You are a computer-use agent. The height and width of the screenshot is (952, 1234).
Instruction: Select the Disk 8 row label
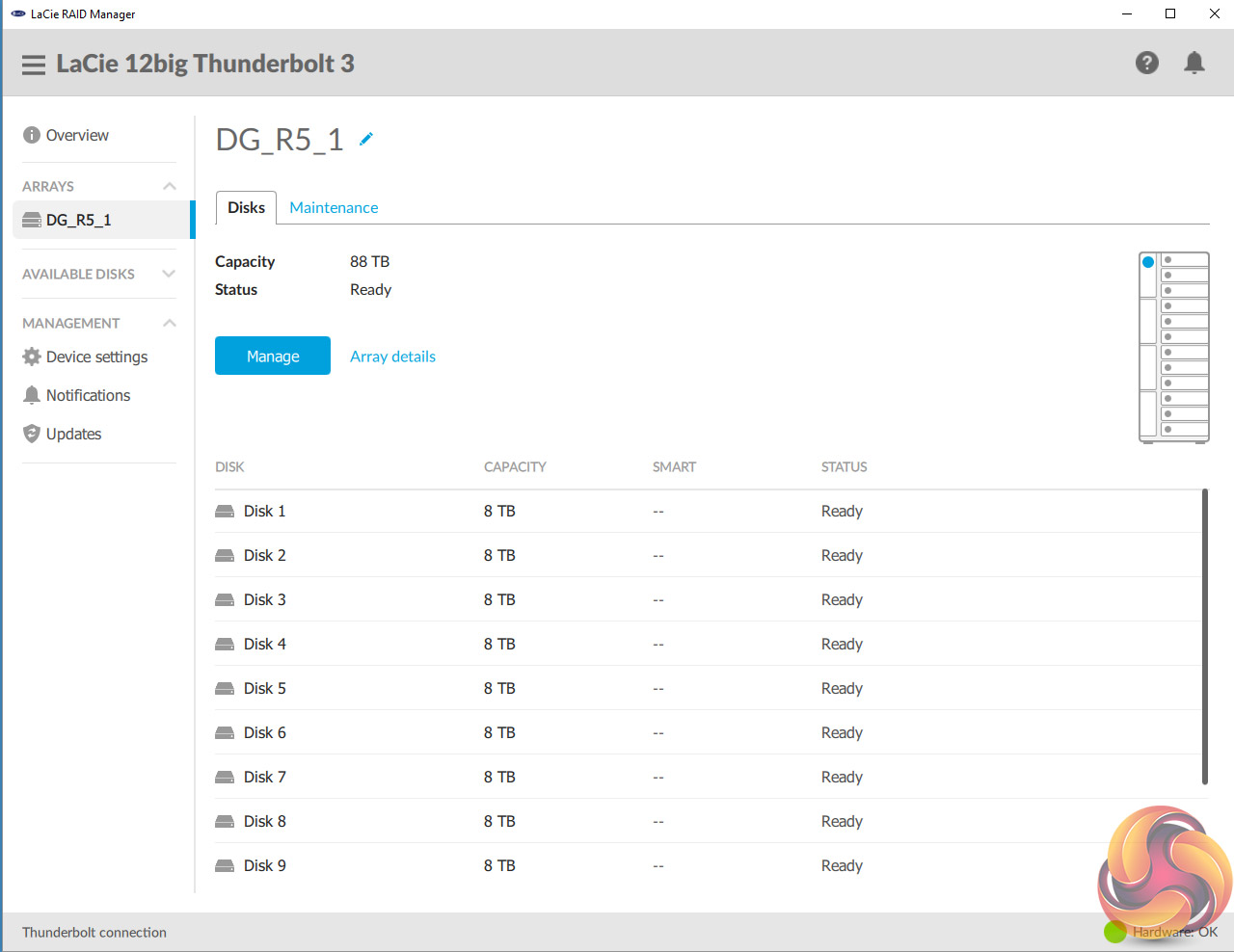pyautogui.click(x=264, y=821)
